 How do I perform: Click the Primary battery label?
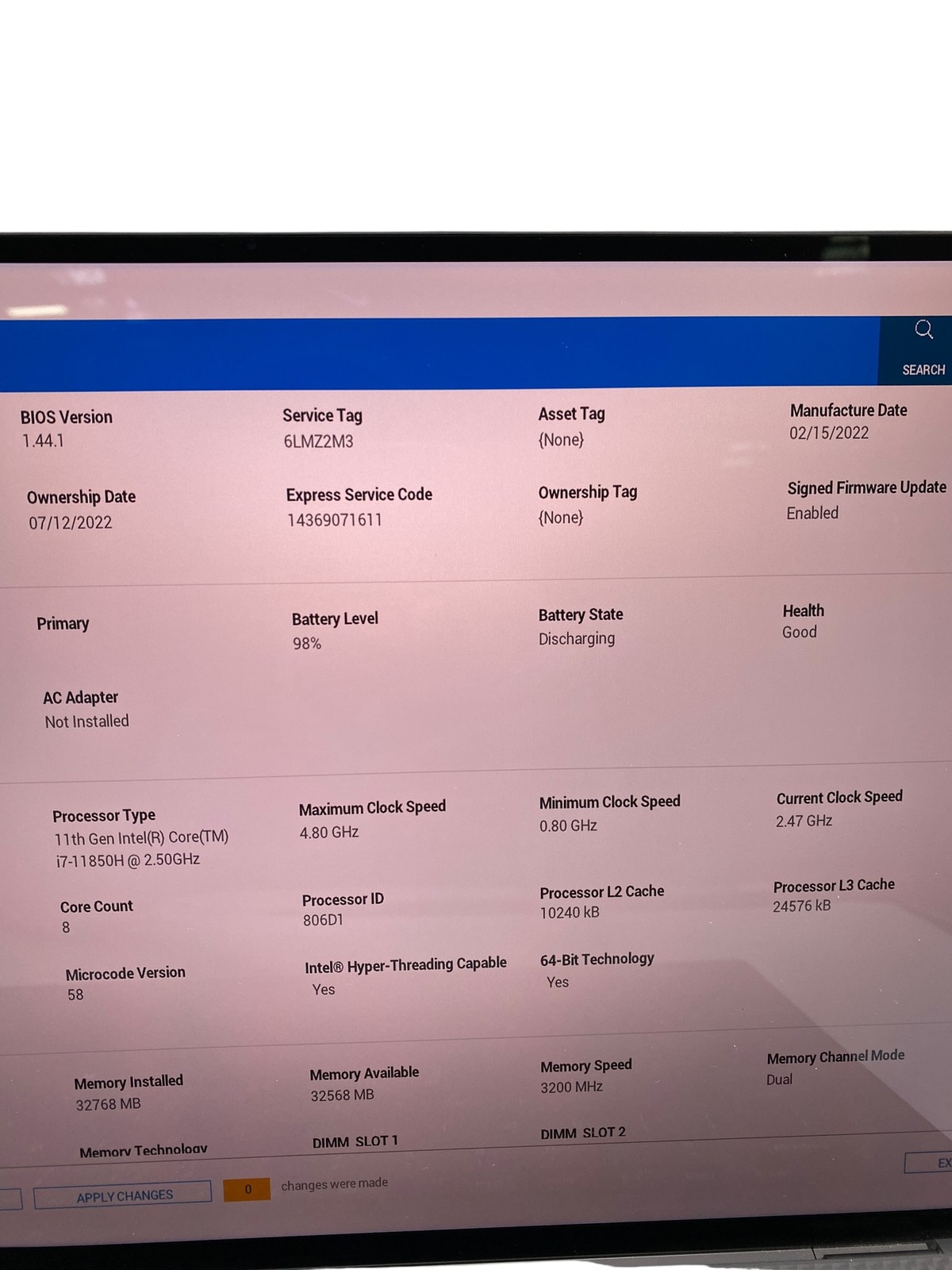click(63, 624)
